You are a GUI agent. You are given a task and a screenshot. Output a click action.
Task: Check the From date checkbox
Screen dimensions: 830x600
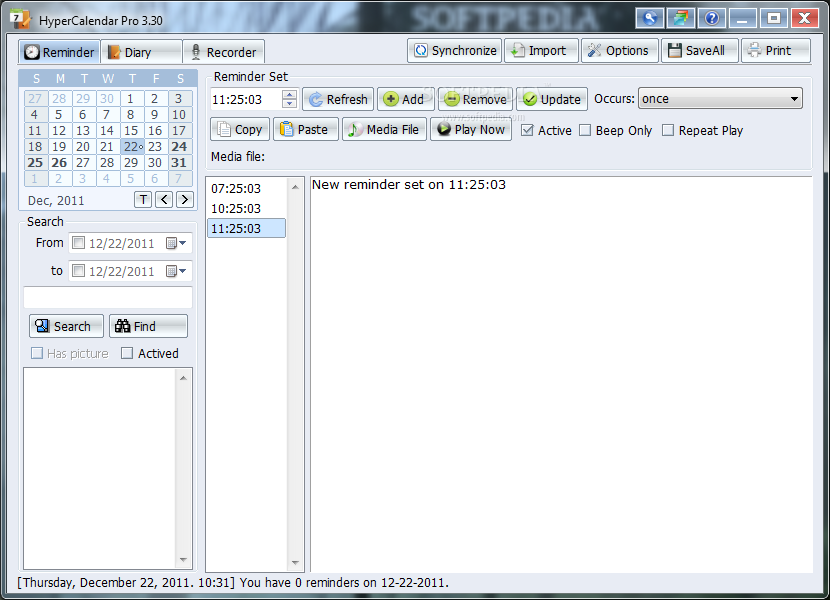click(x=78, y=243)
